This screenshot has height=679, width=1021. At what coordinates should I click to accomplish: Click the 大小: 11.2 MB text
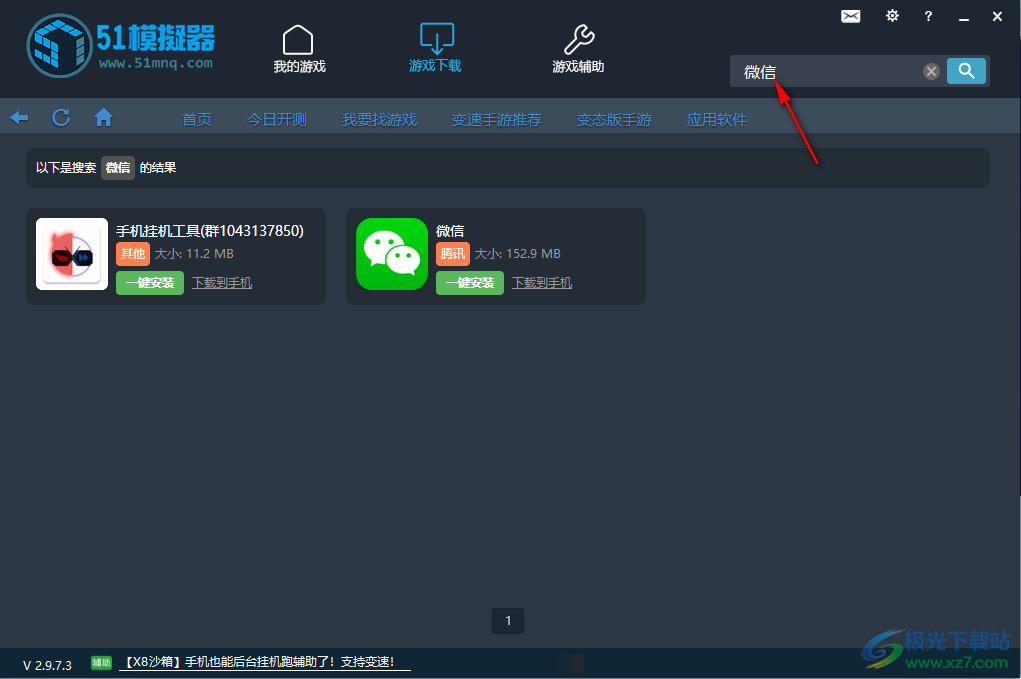tap(194, 254)
